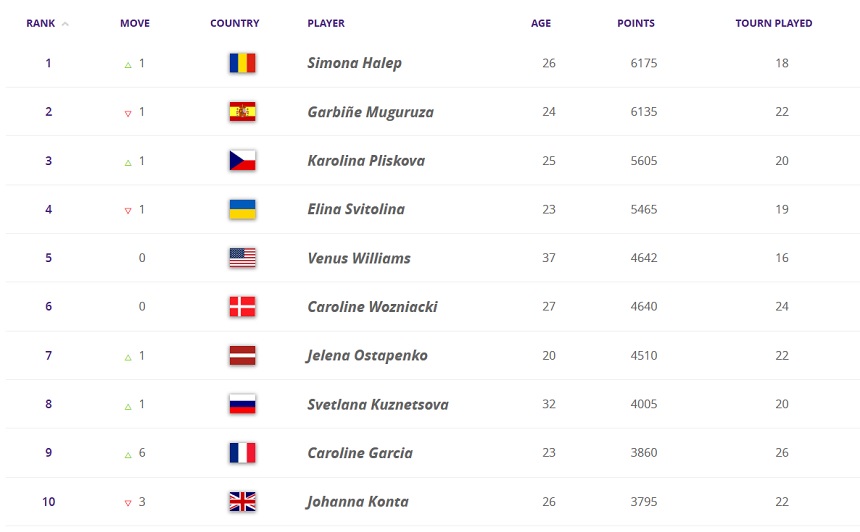Screen dimensions: 860x532
Task: Click the green up arrow for Jelena Ostapenko
Action: coord(128,357)
